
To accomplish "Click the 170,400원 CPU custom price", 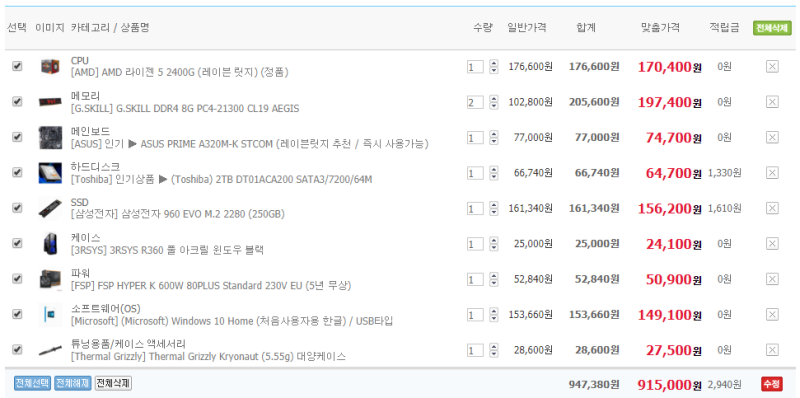I will [669, 67].
